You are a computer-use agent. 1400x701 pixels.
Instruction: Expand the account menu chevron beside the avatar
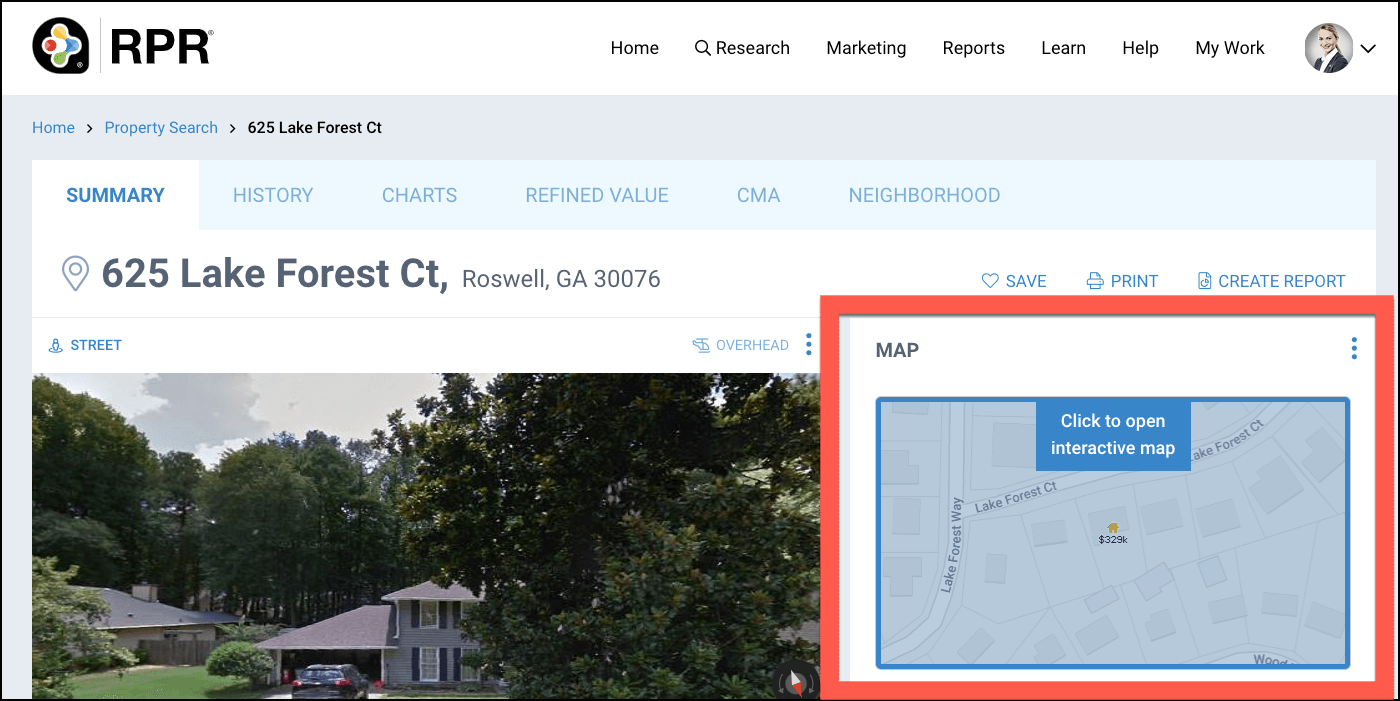(x=1369, y=49)
